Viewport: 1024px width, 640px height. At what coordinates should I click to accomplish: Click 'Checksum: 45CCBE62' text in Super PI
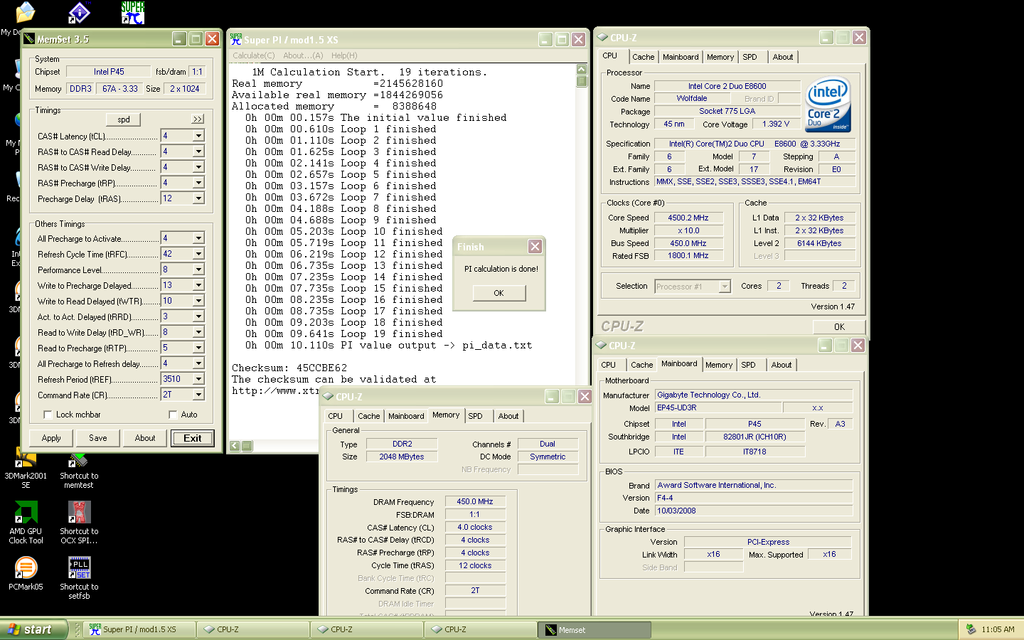click(289, 368)
